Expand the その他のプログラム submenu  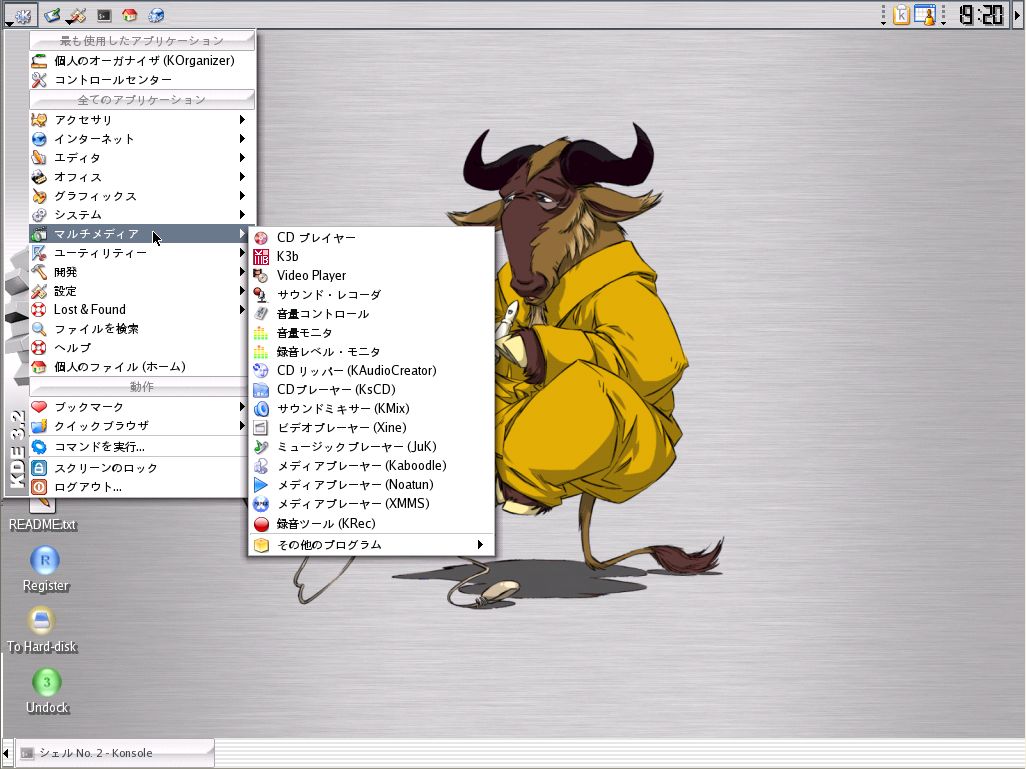pos(371,545)
